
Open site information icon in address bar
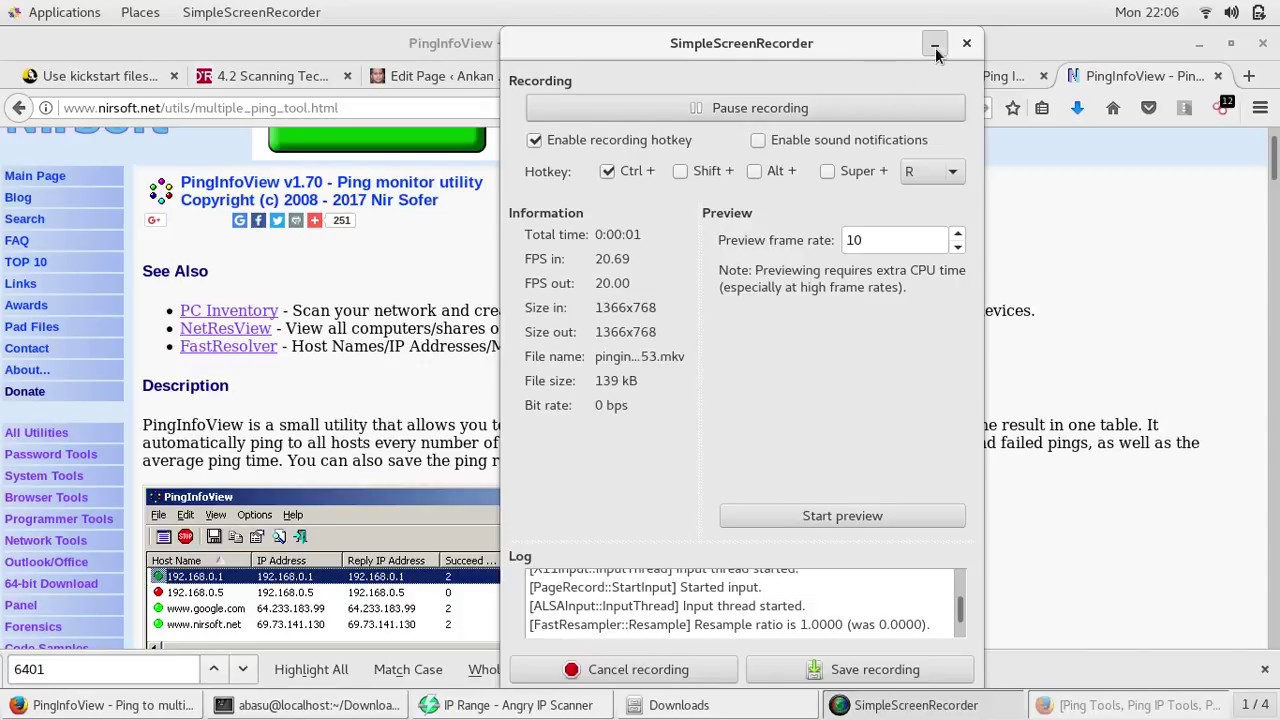(46, 108)
